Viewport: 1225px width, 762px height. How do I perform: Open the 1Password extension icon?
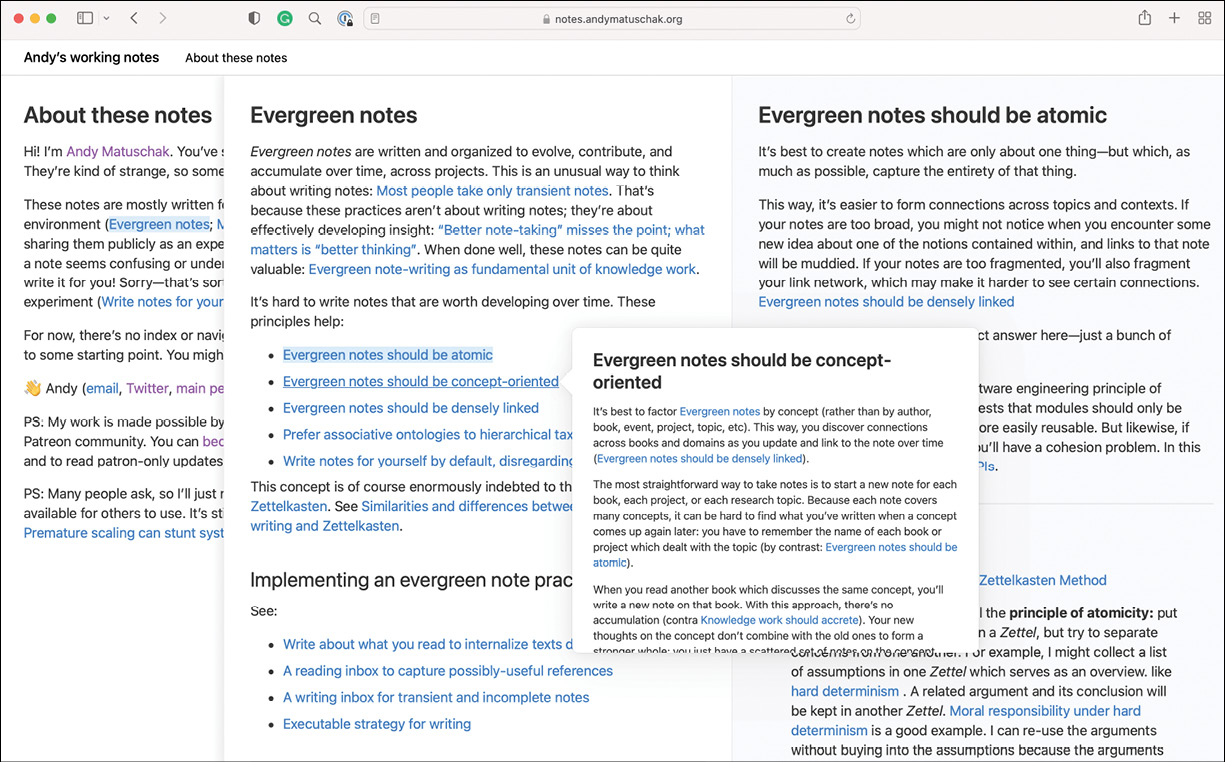(x=345, y=18)
